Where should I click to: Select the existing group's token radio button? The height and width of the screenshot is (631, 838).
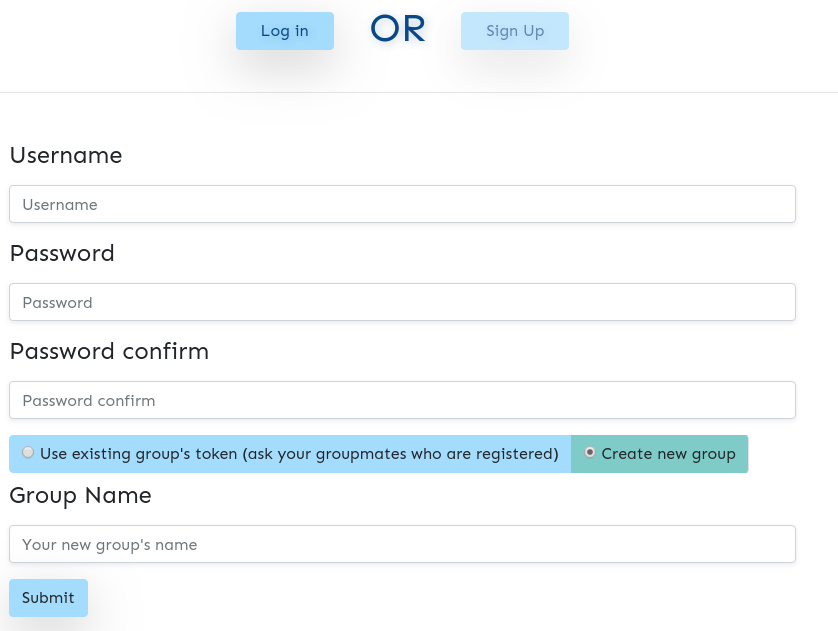[x=28, y=453]
